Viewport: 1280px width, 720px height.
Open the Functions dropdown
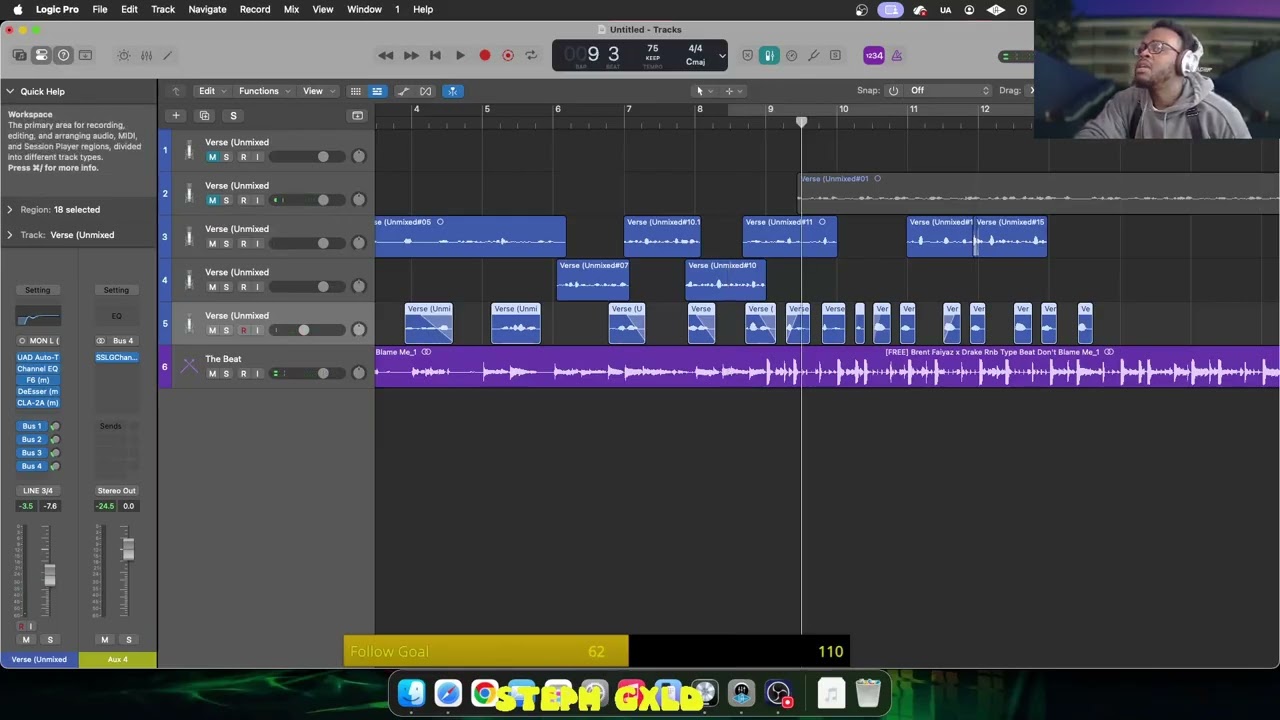264,91
